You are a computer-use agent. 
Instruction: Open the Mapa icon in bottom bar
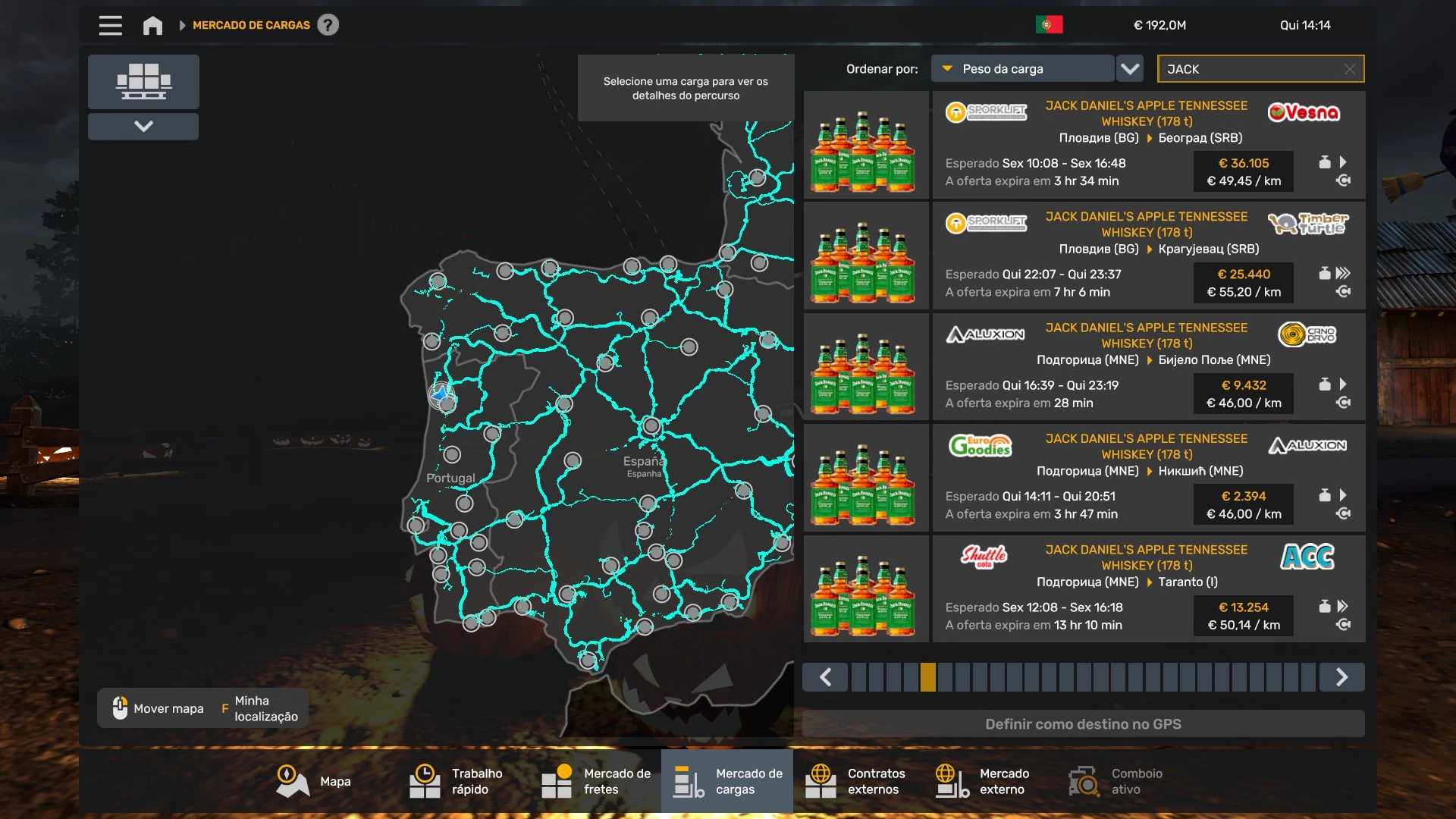click(292, 781)
